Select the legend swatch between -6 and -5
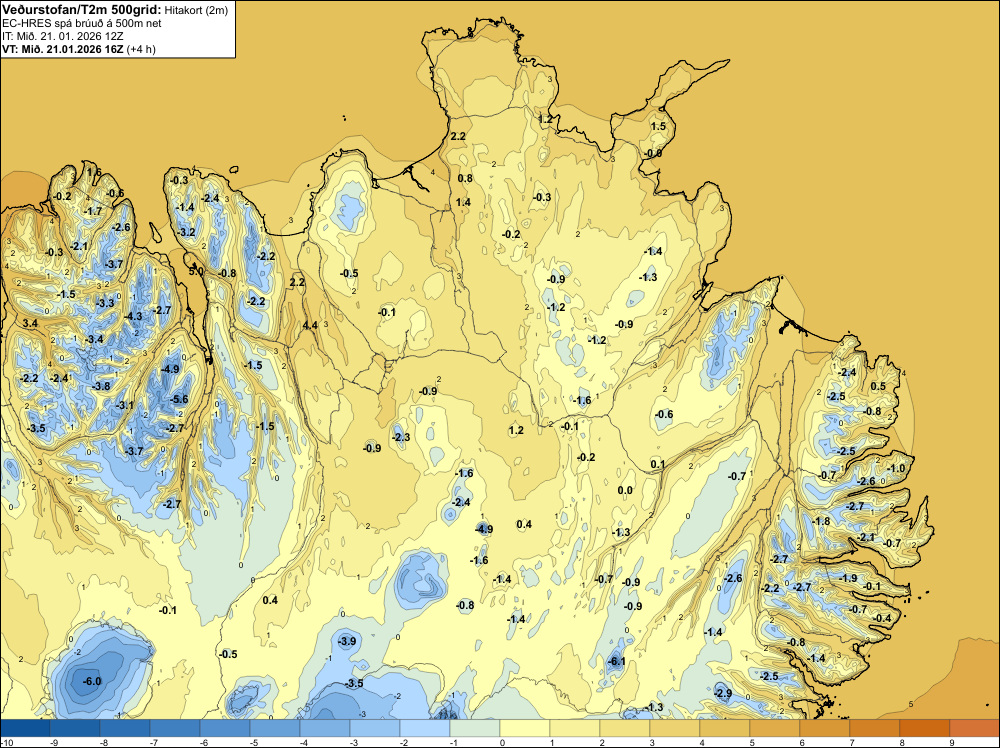The image size is (1000, 748). pyautogui.click(x=224, y=728)
